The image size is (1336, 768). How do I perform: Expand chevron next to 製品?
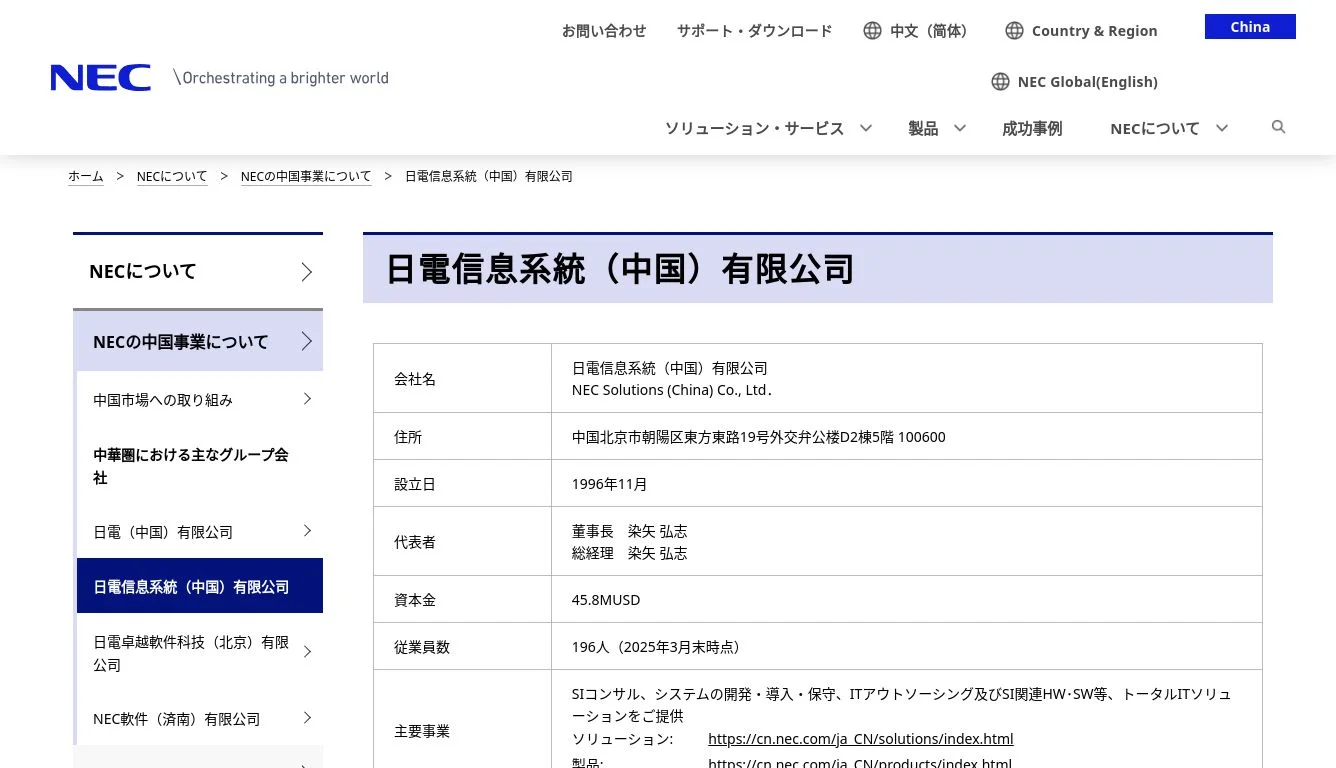click(x=960, y=128)
